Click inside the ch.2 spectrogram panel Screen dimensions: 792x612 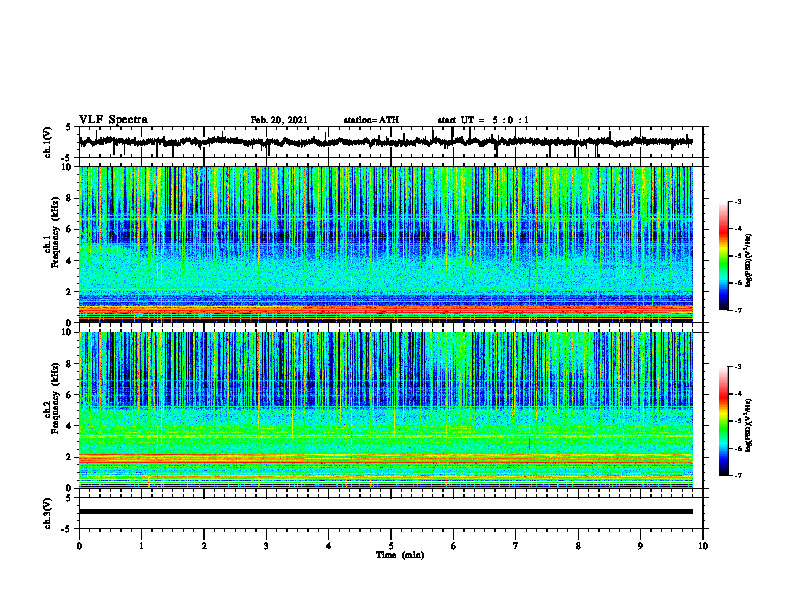(x=386, y=410)
